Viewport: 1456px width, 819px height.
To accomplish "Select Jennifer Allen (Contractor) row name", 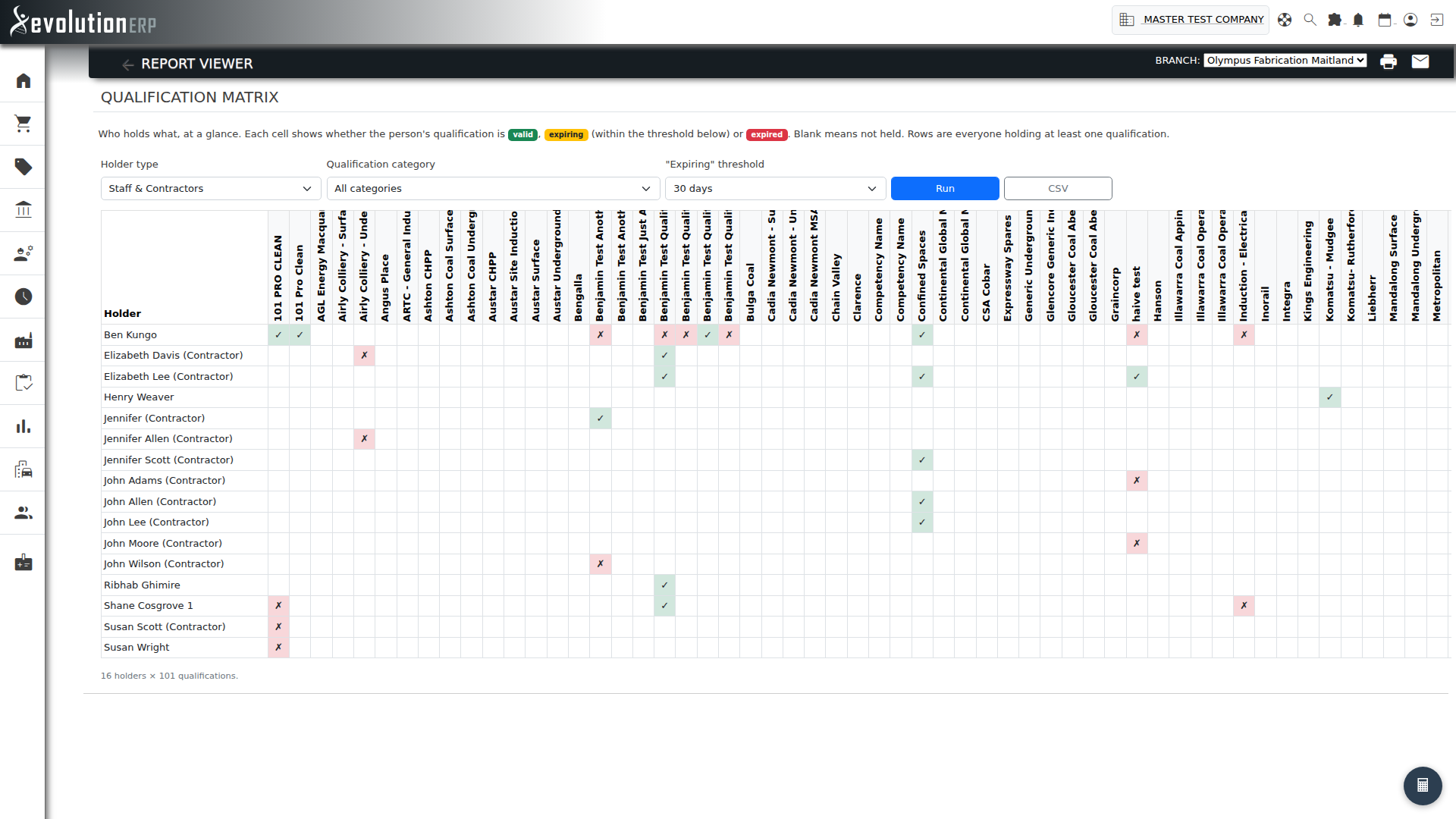I will tap(168, 439).
